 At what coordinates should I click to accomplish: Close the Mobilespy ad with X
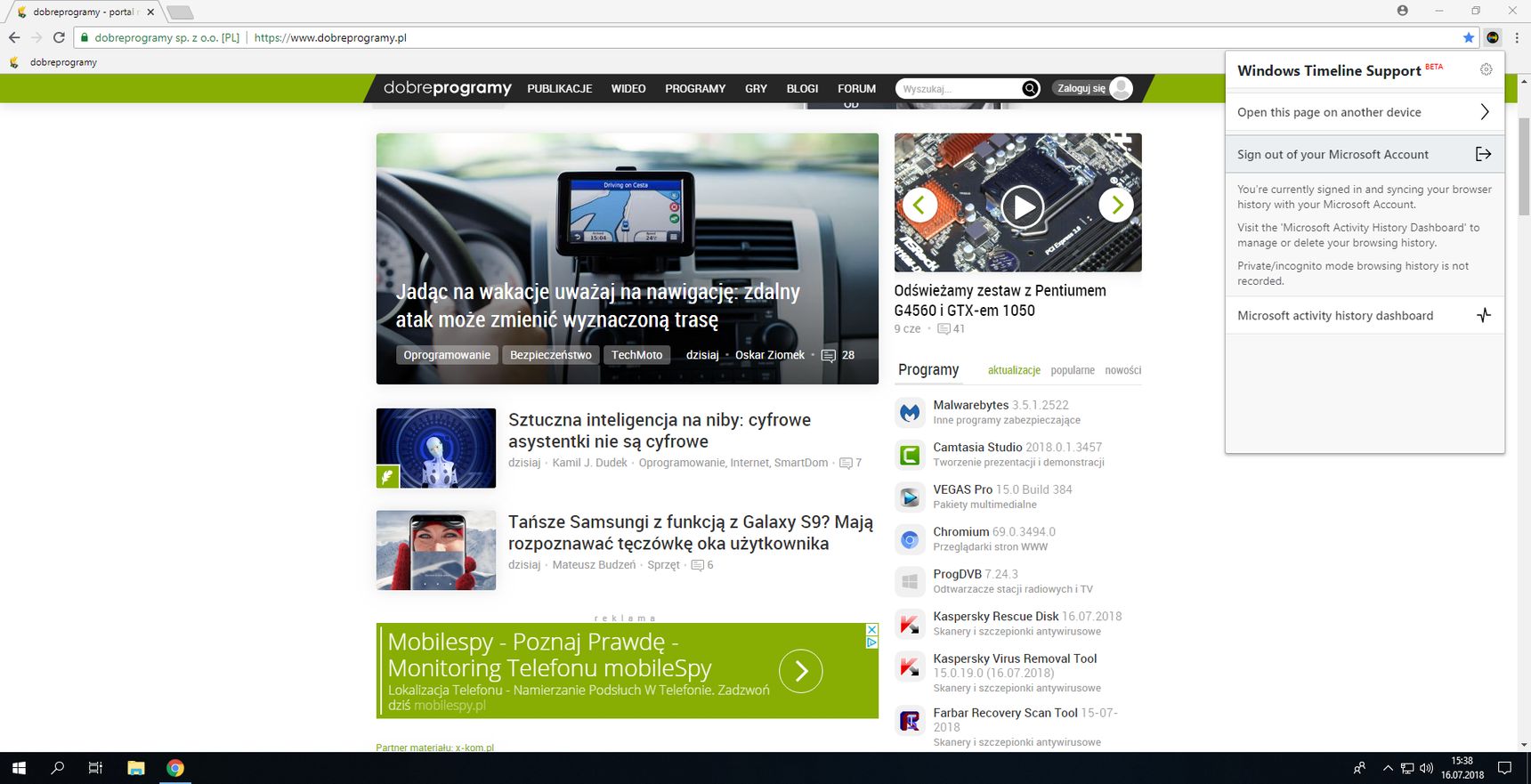click(x=872, y=629)
